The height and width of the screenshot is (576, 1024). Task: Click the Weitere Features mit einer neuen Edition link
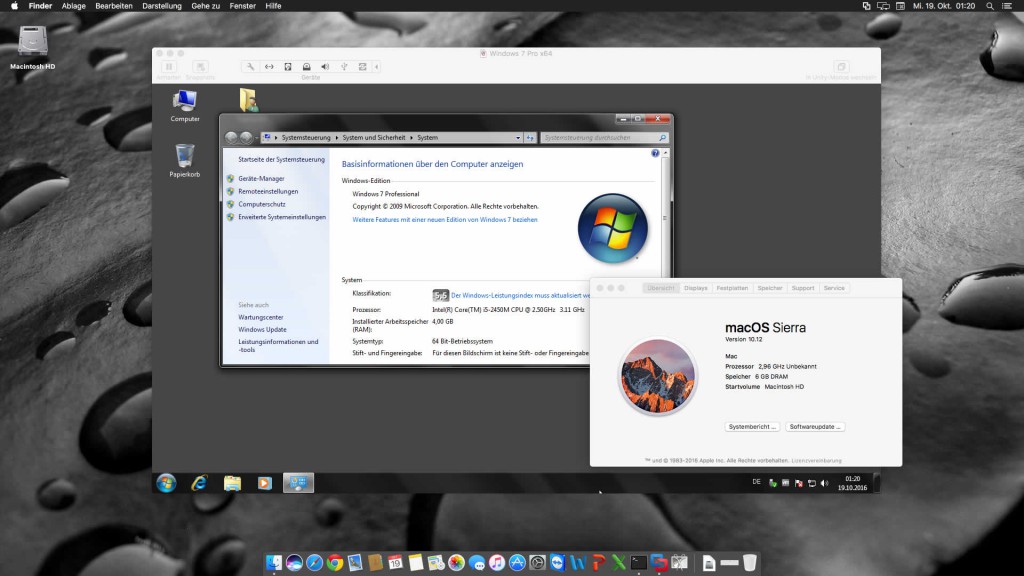click(445, 220)
